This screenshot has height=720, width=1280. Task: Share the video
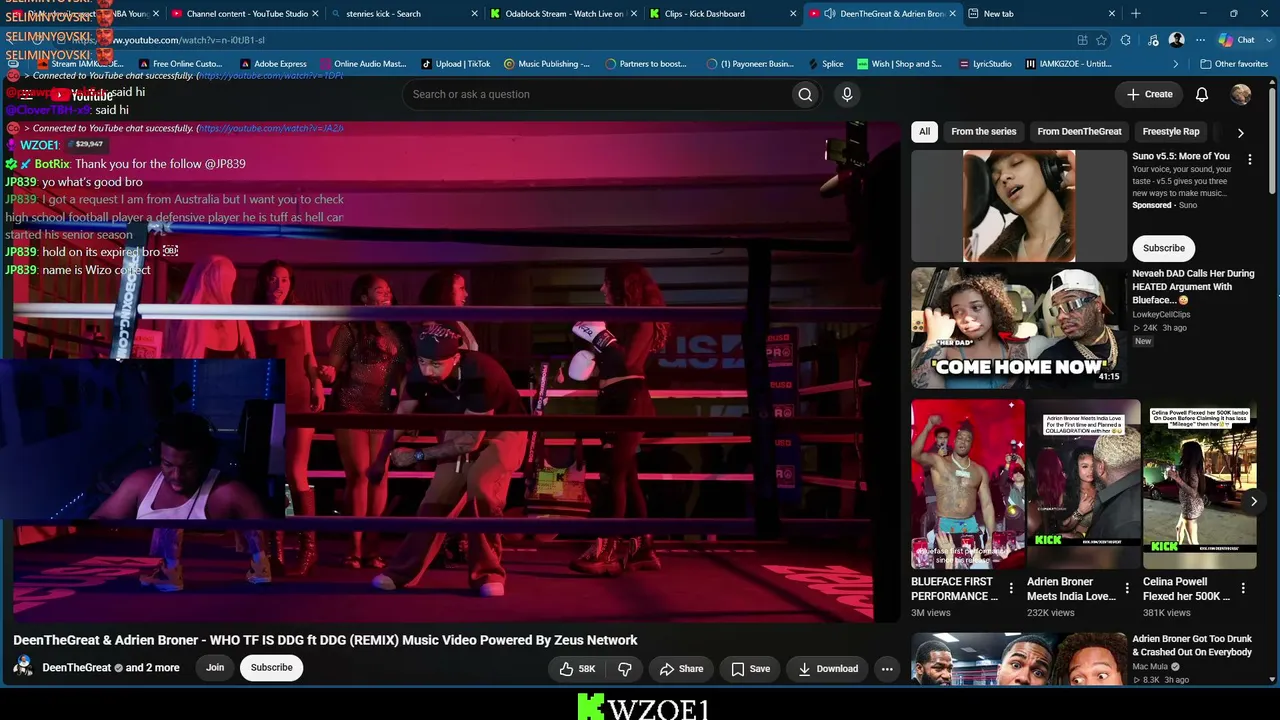680,668
